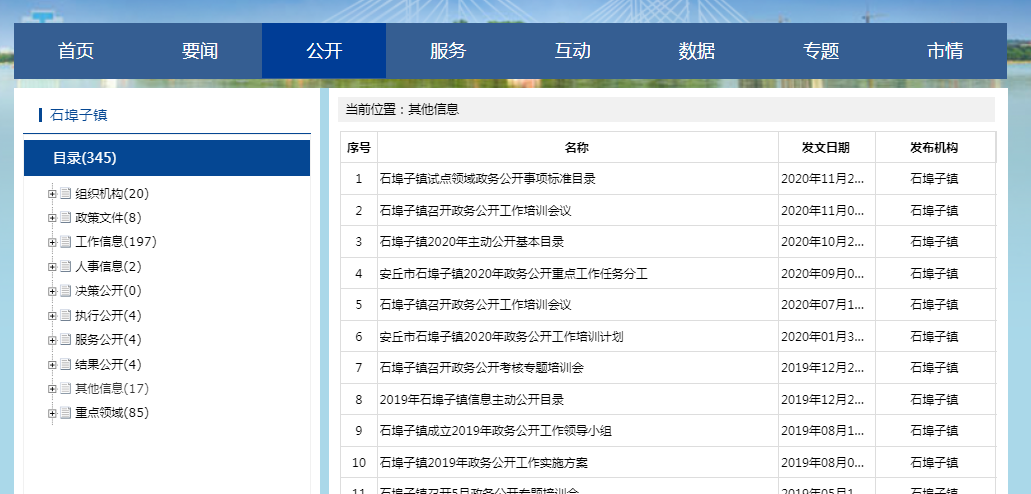1031x494 pixels.
Task: Click the 名称 column header
Action: (577, 147)
